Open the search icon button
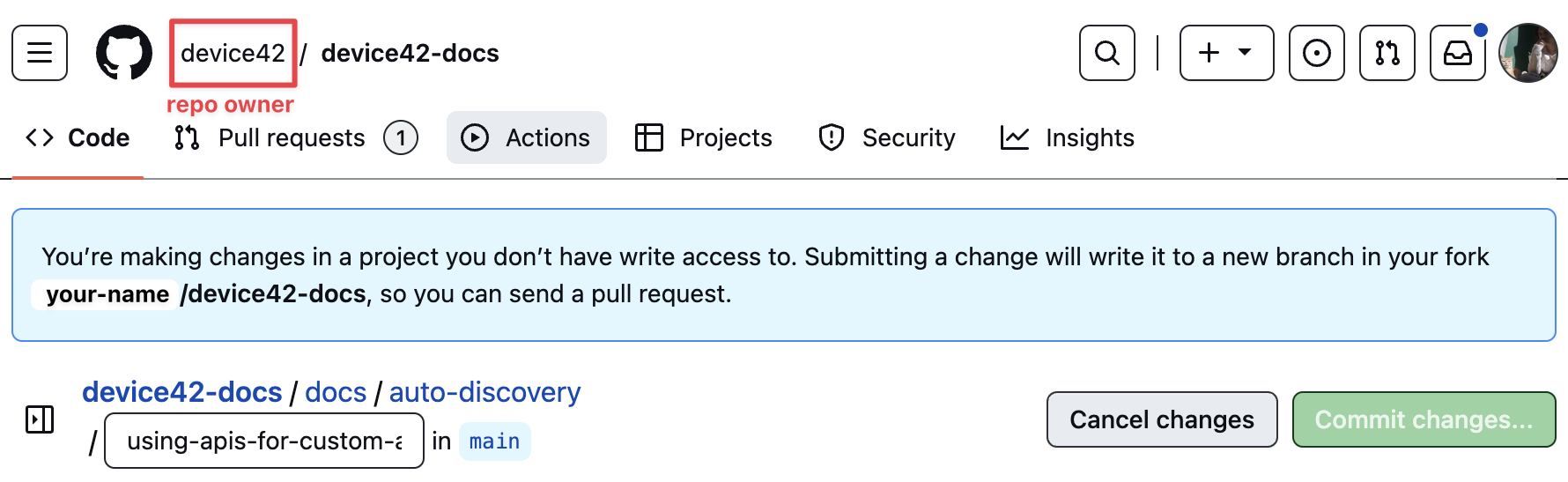Screen dimensions: 1568x482 click(1106, 53)
